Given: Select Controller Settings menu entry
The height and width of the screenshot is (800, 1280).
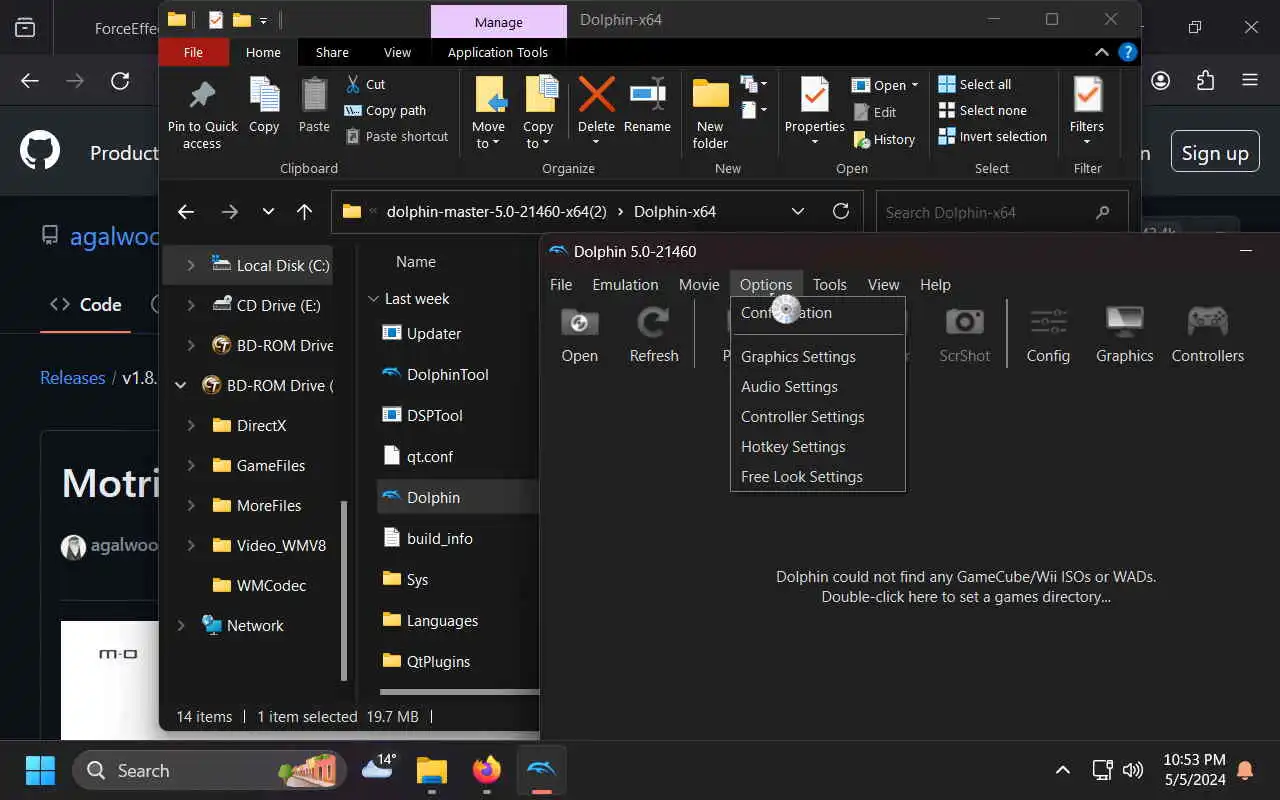Looking at the screenshot, I should coord(818,416).
